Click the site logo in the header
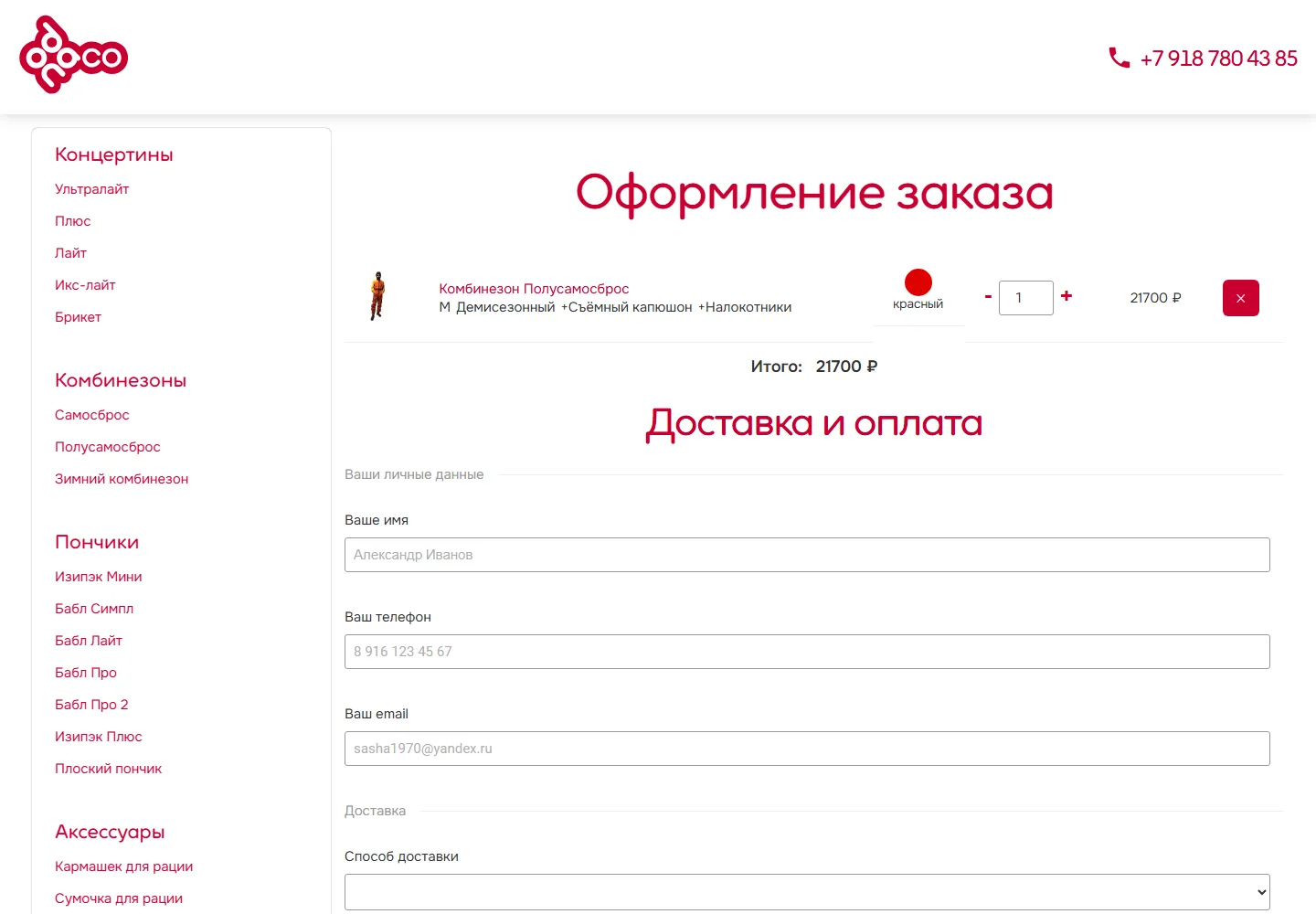Viewport: 1316px width, 914px height. tap(73, 55)
